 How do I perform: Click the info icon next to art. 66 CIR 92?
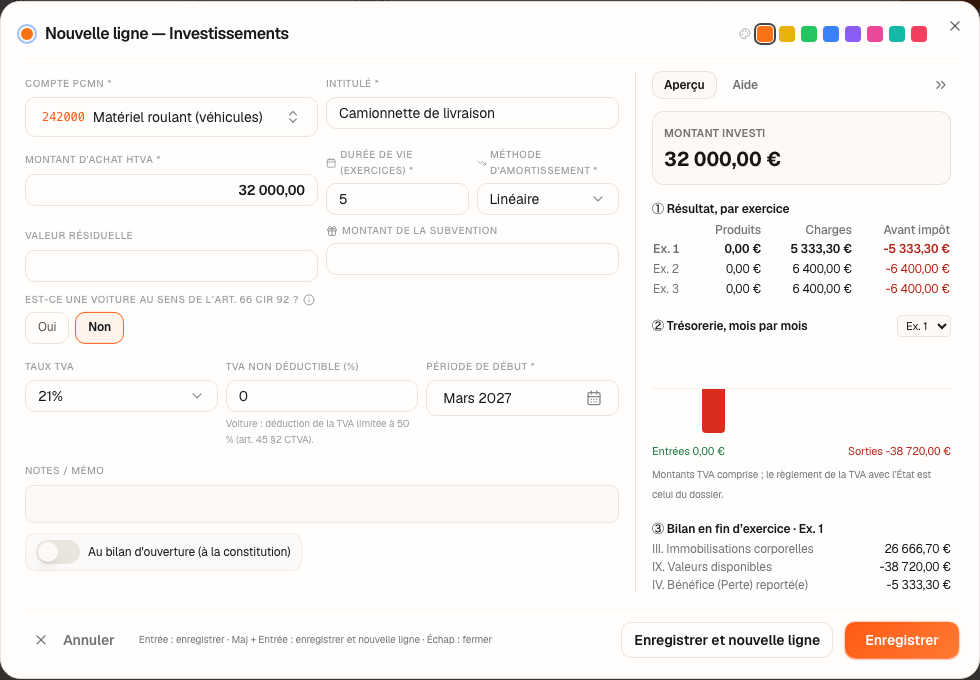coord(309,300)
